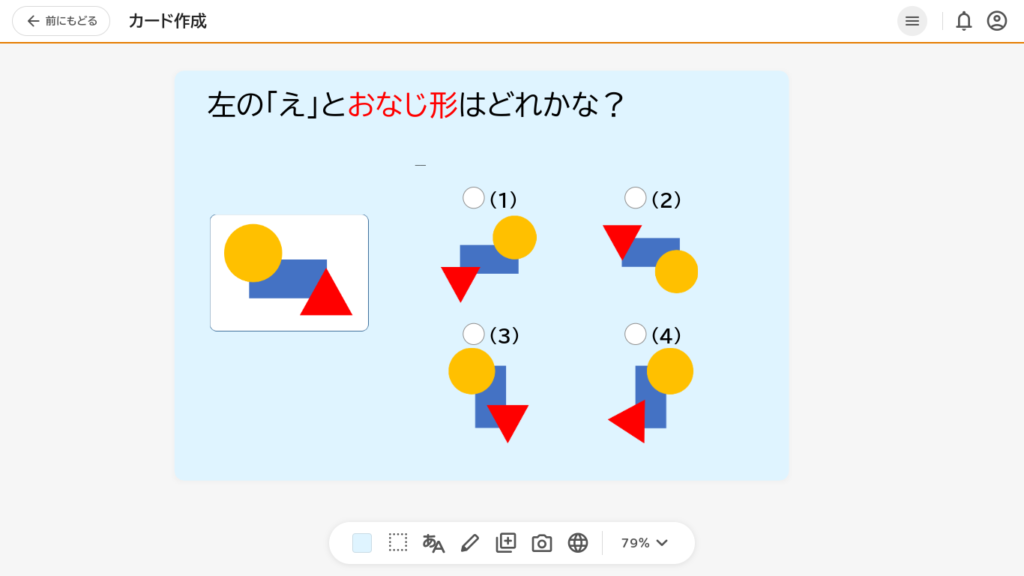Select radio button for option (1)
The width and height of the screenshot is (1024, 576).
pyautogui.click(x=473, y=198)
